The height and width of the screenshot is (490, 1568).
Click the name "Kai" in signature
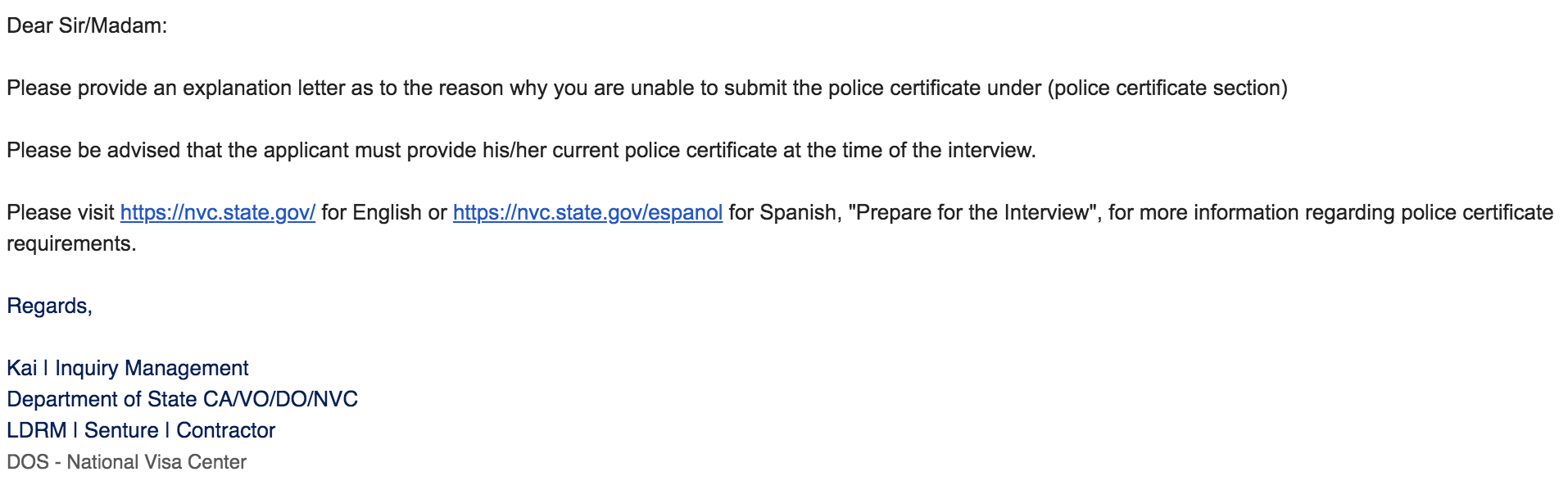click(x=22, y=369)
